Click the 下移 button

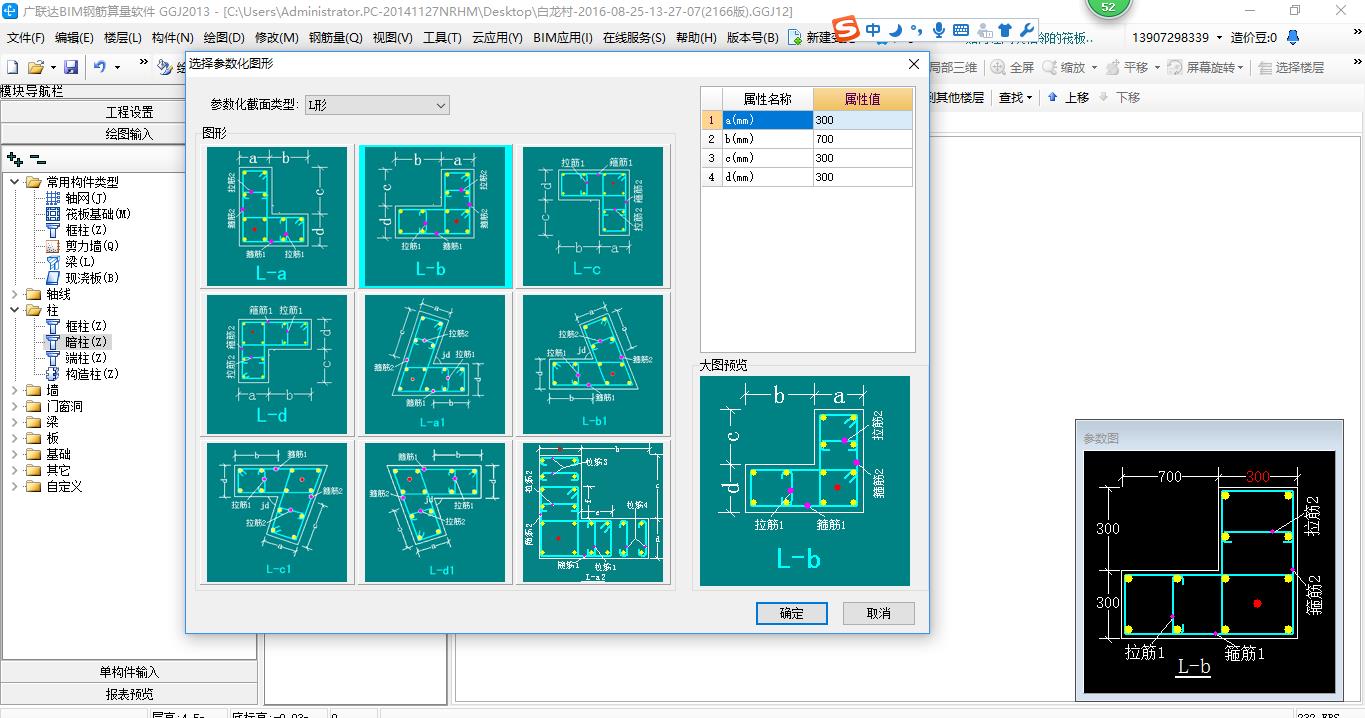1119,97
